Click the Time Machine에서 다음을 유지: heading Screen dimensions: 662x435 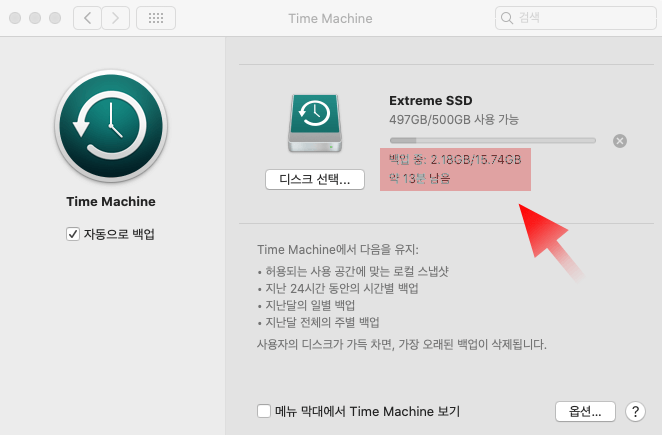pos(338,250)
